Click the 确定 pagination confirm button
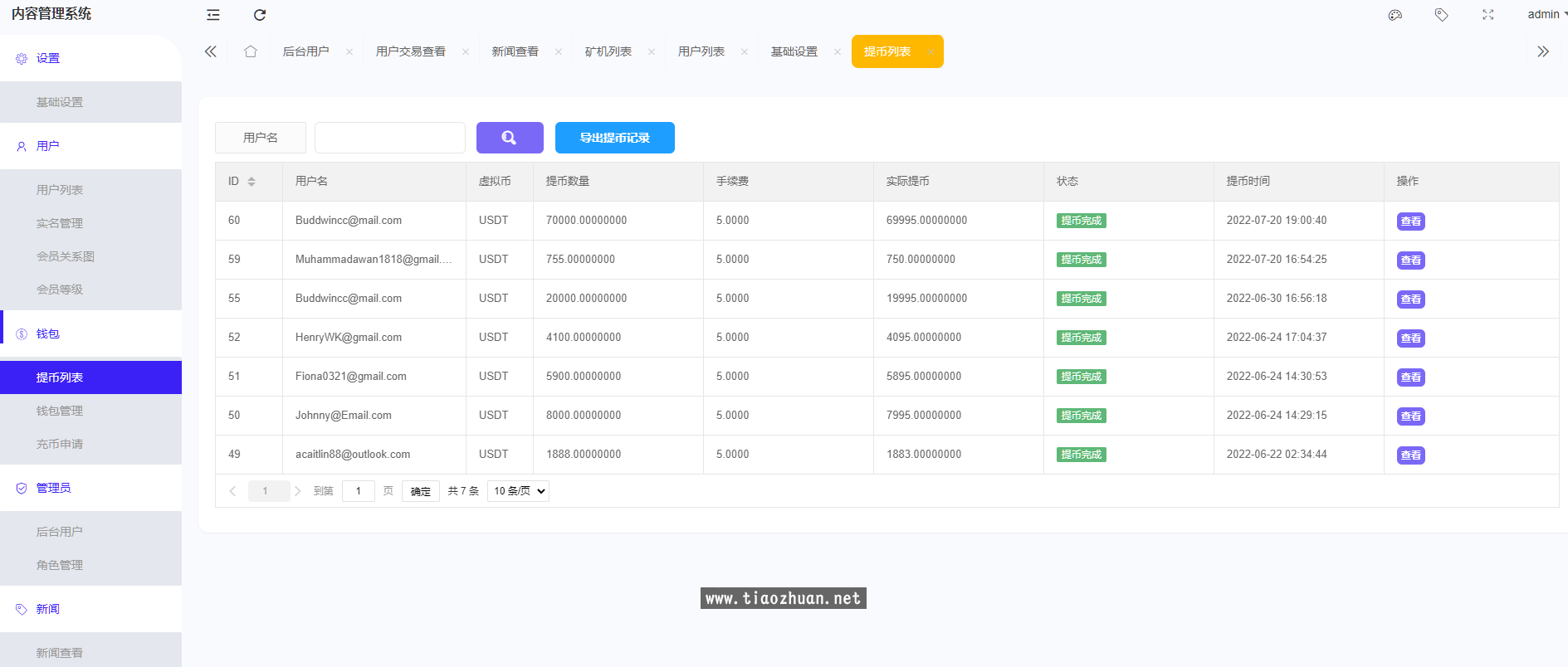This screenshot has width=1568, height=667. [x=421, y=491]
